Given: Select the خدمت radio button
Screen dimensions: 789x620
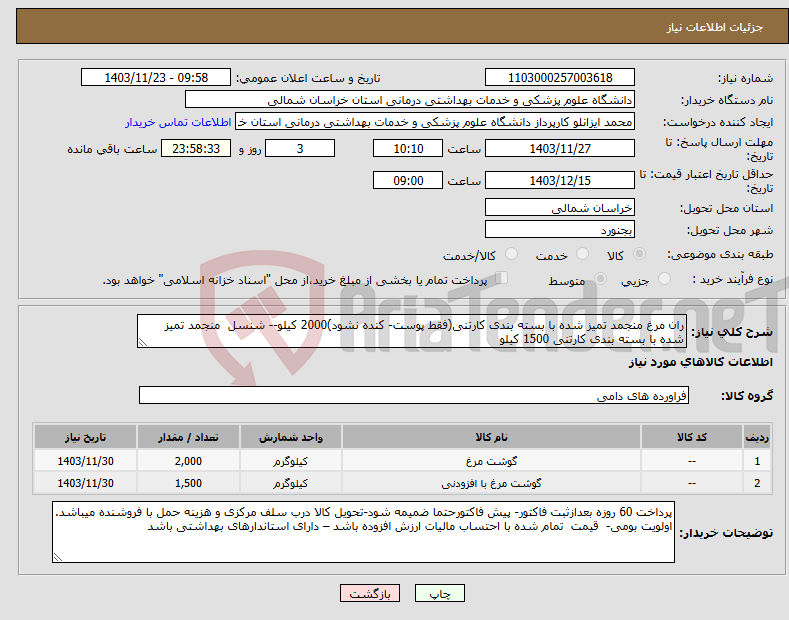Looking at the screenshot, I should click(x=582, y=254).
